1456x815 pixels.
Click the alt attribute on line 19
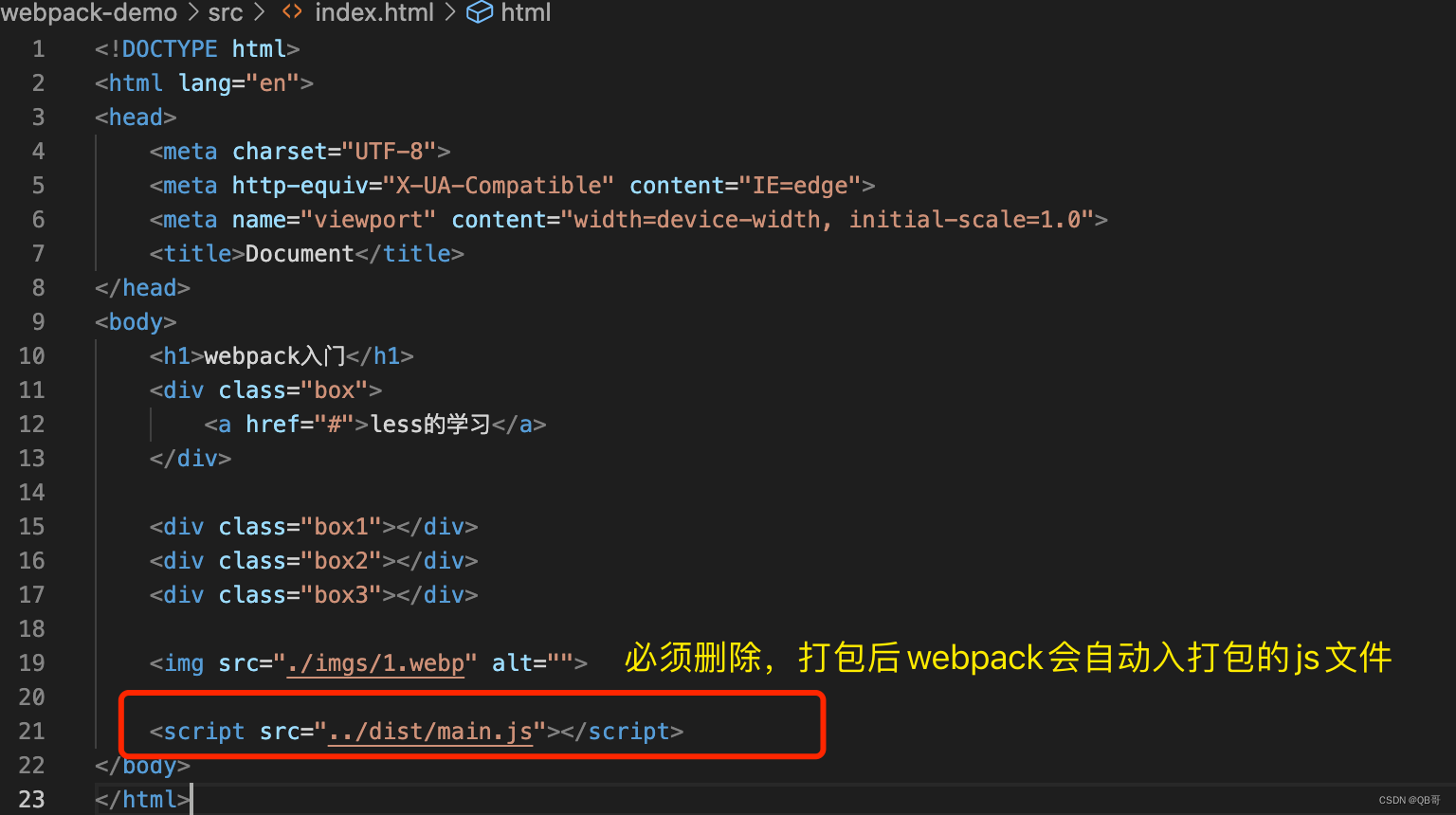[x=512, y=663]
